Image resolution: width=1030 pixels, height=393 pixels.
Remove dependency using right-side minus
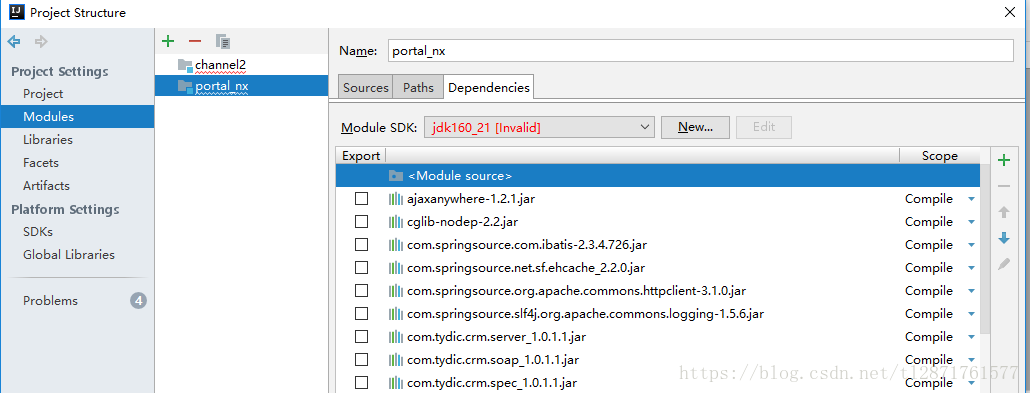click(x=1004, y=187)
